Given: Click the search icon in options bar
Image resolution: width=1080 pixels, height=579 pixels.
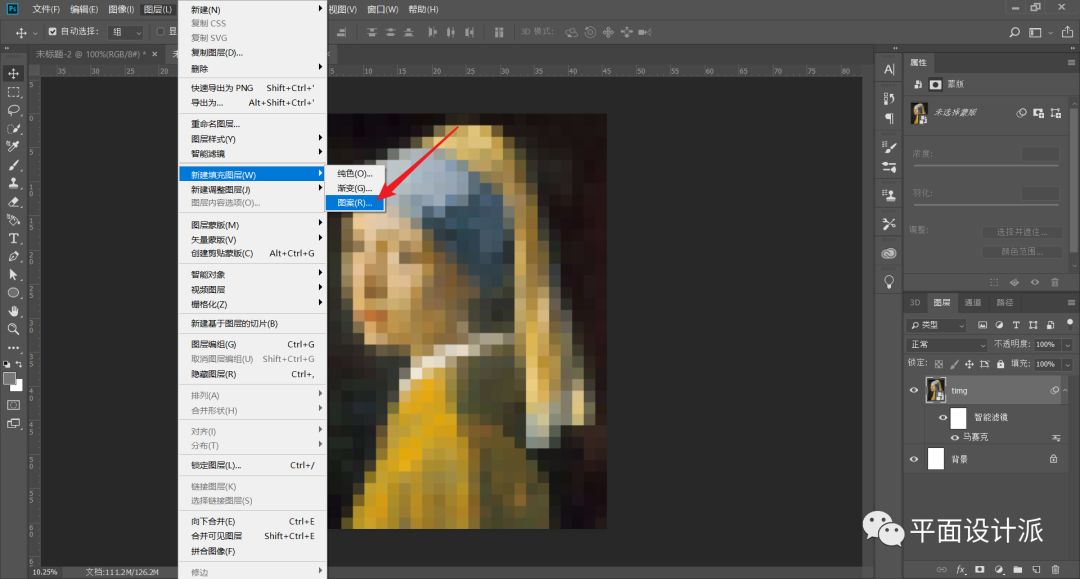Looking at the screenshot, I should [x=1014, y=33].
